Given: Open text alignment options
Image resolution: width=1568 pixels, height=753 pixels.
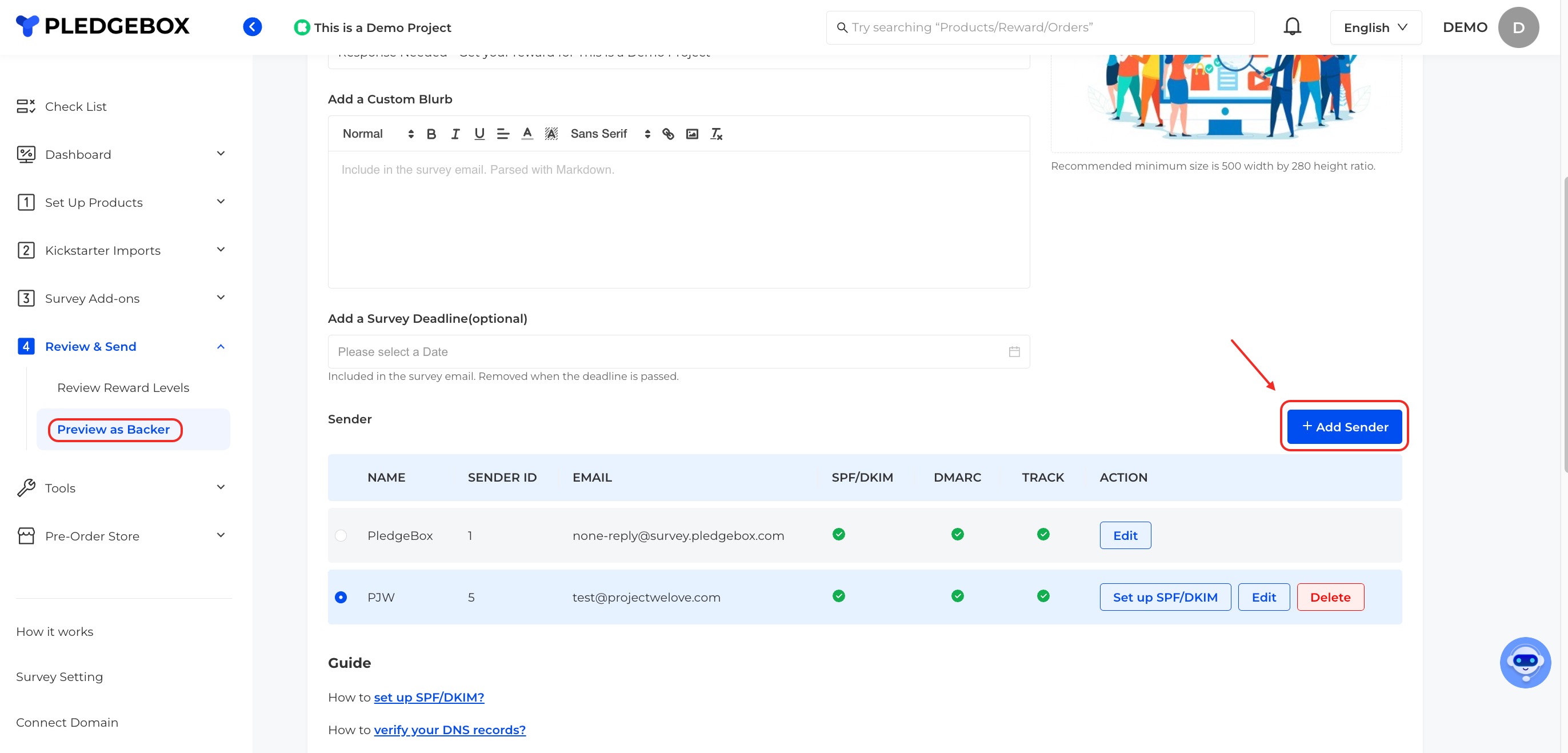Looking at the screenshot, I should click(x=503, y=134).
